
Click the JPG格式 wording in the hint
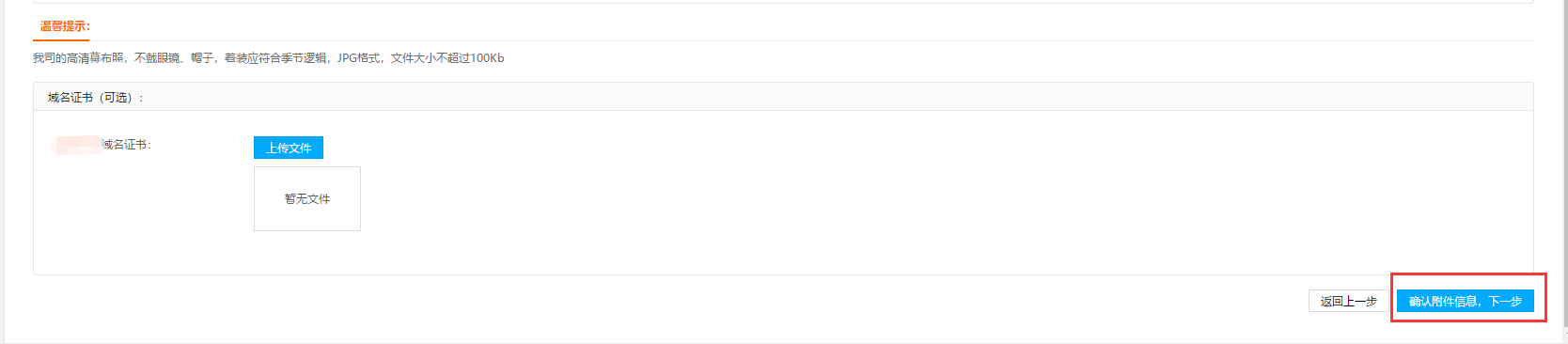tap(359, 58)
